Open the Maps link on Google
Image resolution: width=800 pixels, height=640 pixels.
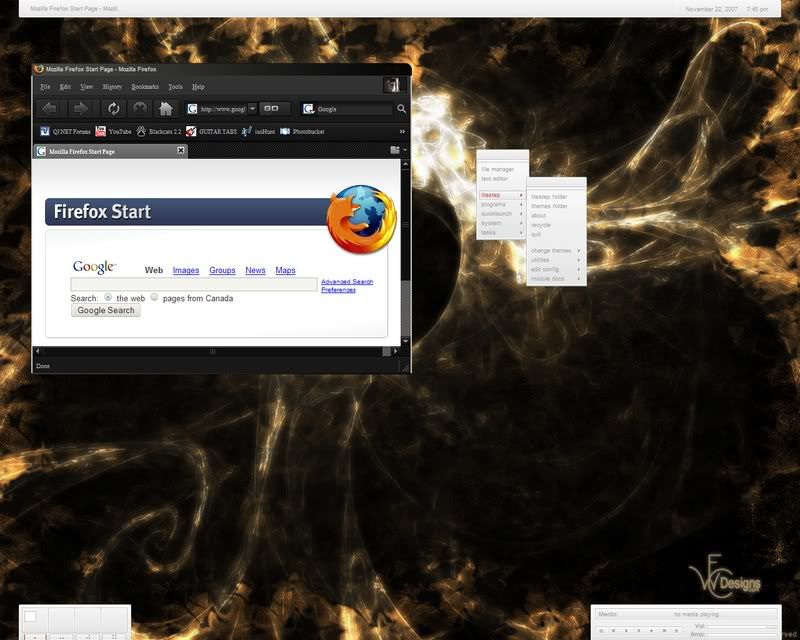tap(285, 270)
